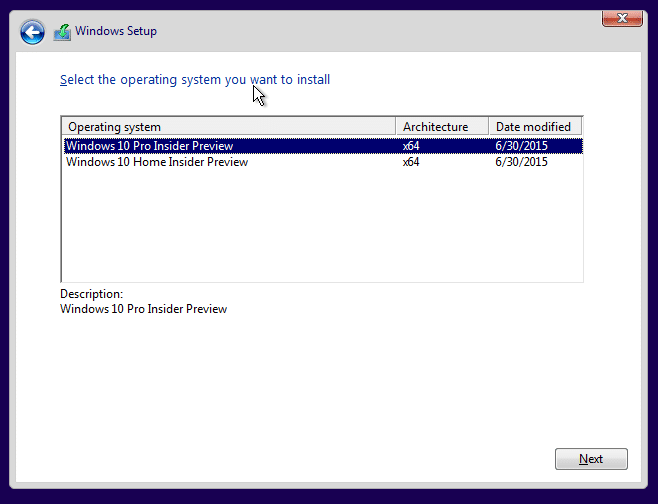Sort by Operating system column header
This screenshot has width=658, height=504.
click(229, 127)
